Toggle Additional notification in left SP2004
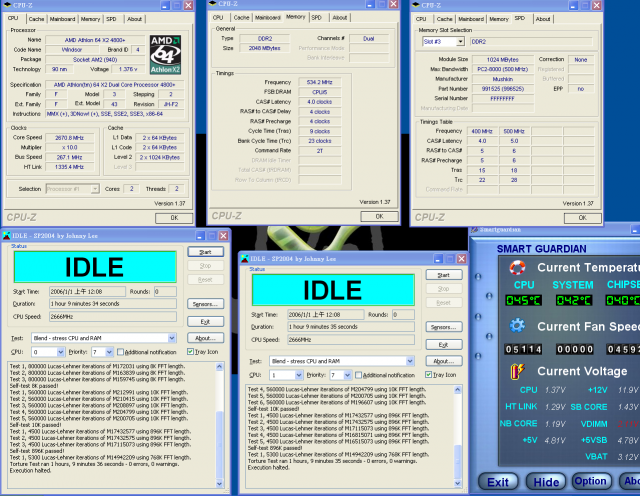 [x=120, y=351]
